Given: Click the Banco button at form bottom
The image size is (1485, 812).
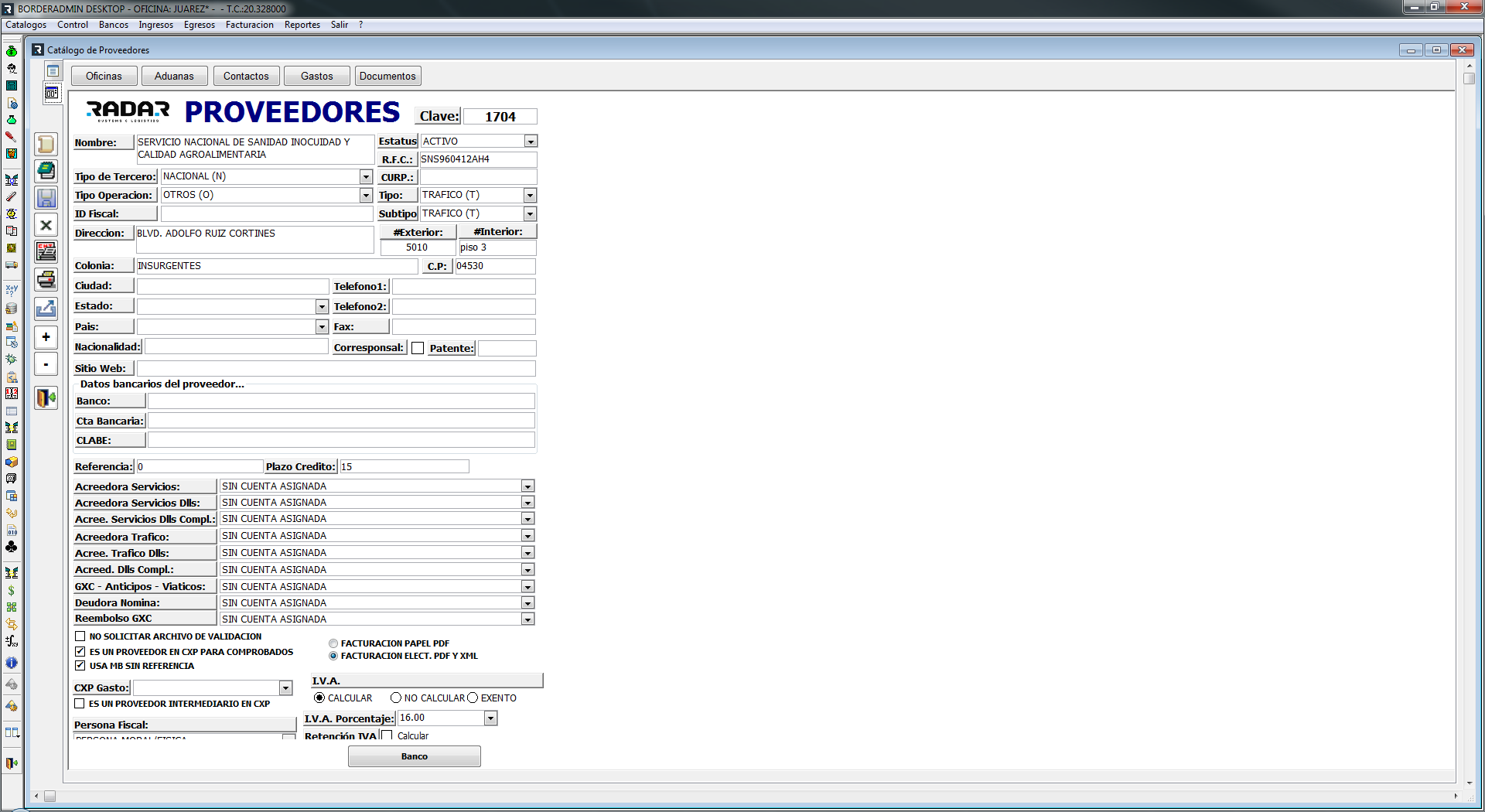Looking at the screenshot, I should point(415,756).
